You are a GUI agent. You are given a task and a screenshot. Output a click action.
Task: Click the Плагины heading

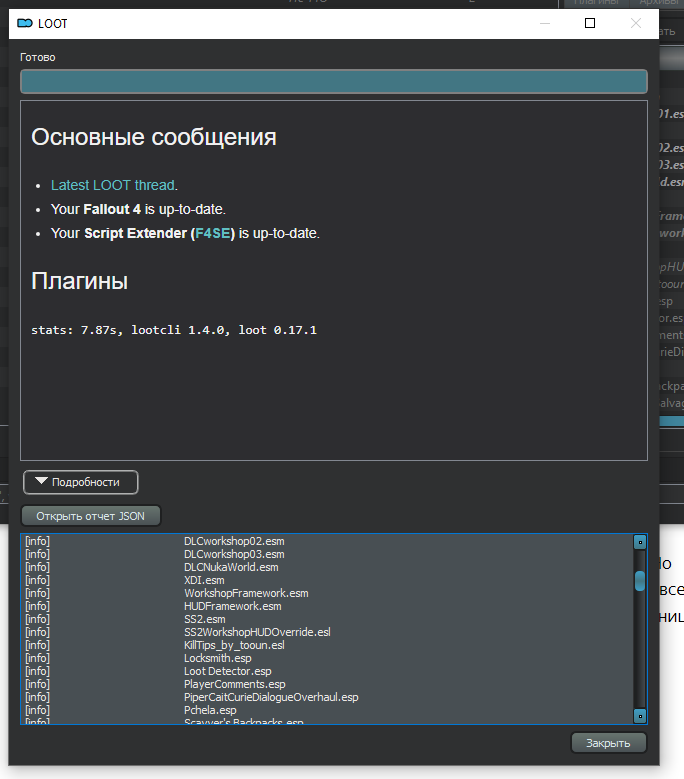79,281
